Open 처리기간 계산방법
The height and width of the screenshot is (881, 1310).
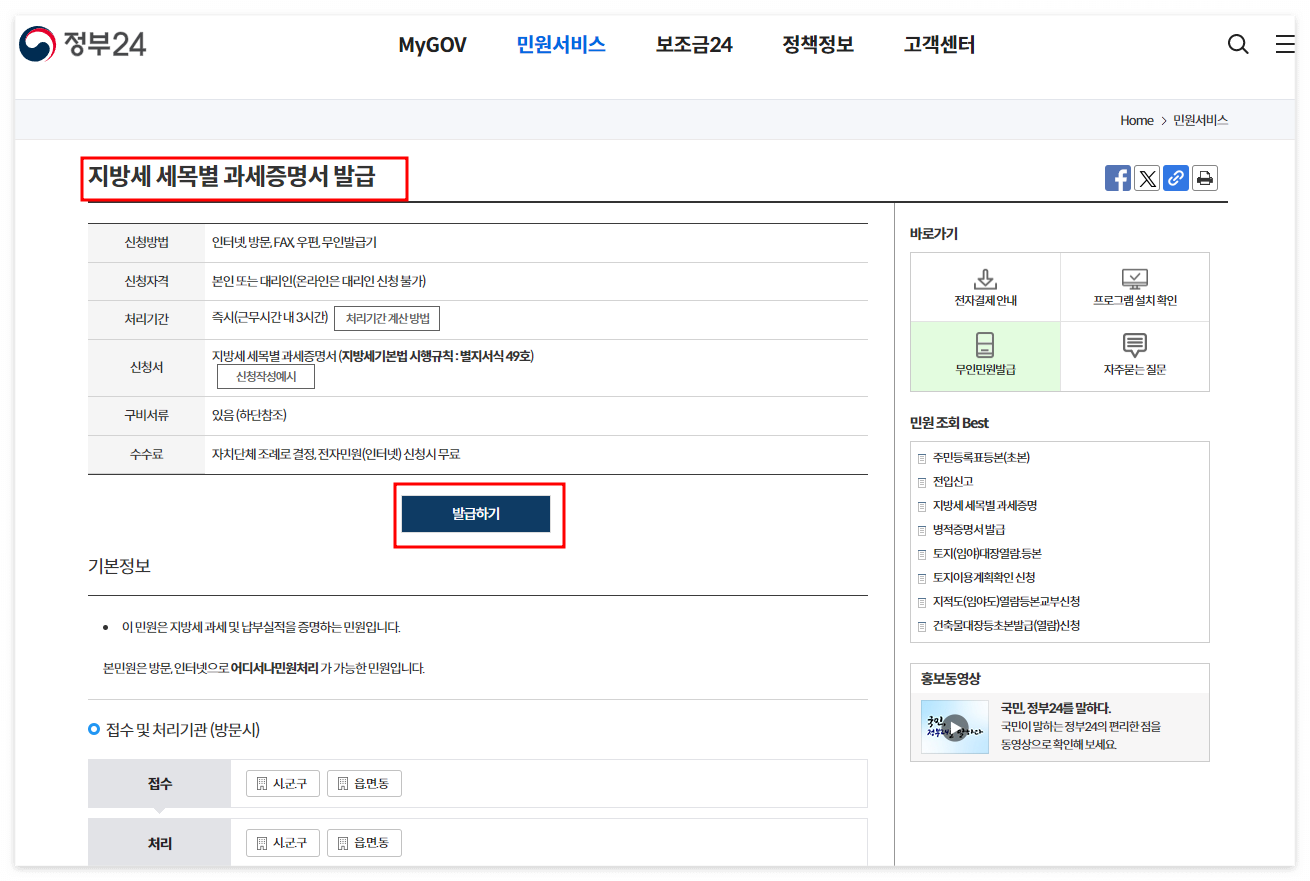[x=388, y=319]
